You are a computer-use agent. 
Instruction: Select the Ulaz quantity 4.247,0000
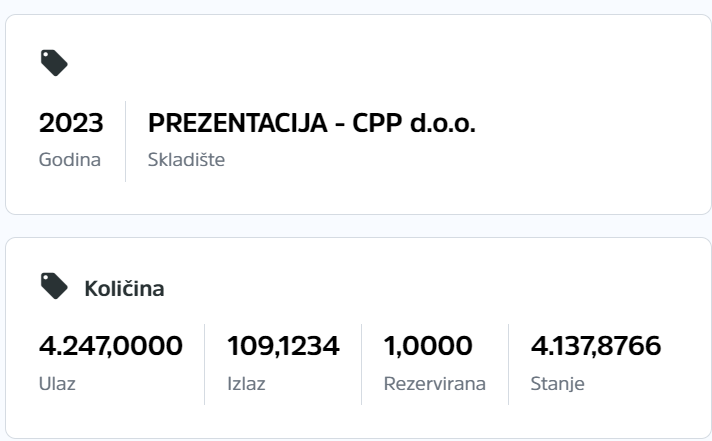pos(111,346)
